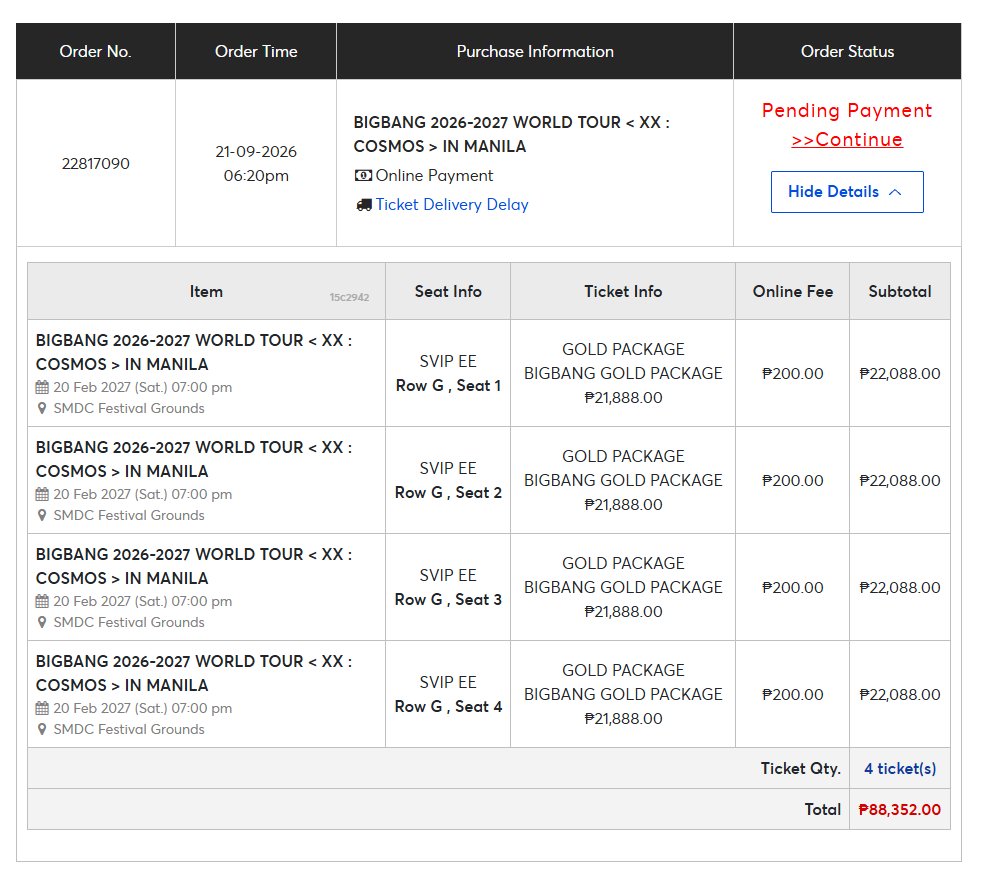This screenshot has width=987, height=877.
Task: Click the Order No. column header
Action: click(x=96, y=52)
